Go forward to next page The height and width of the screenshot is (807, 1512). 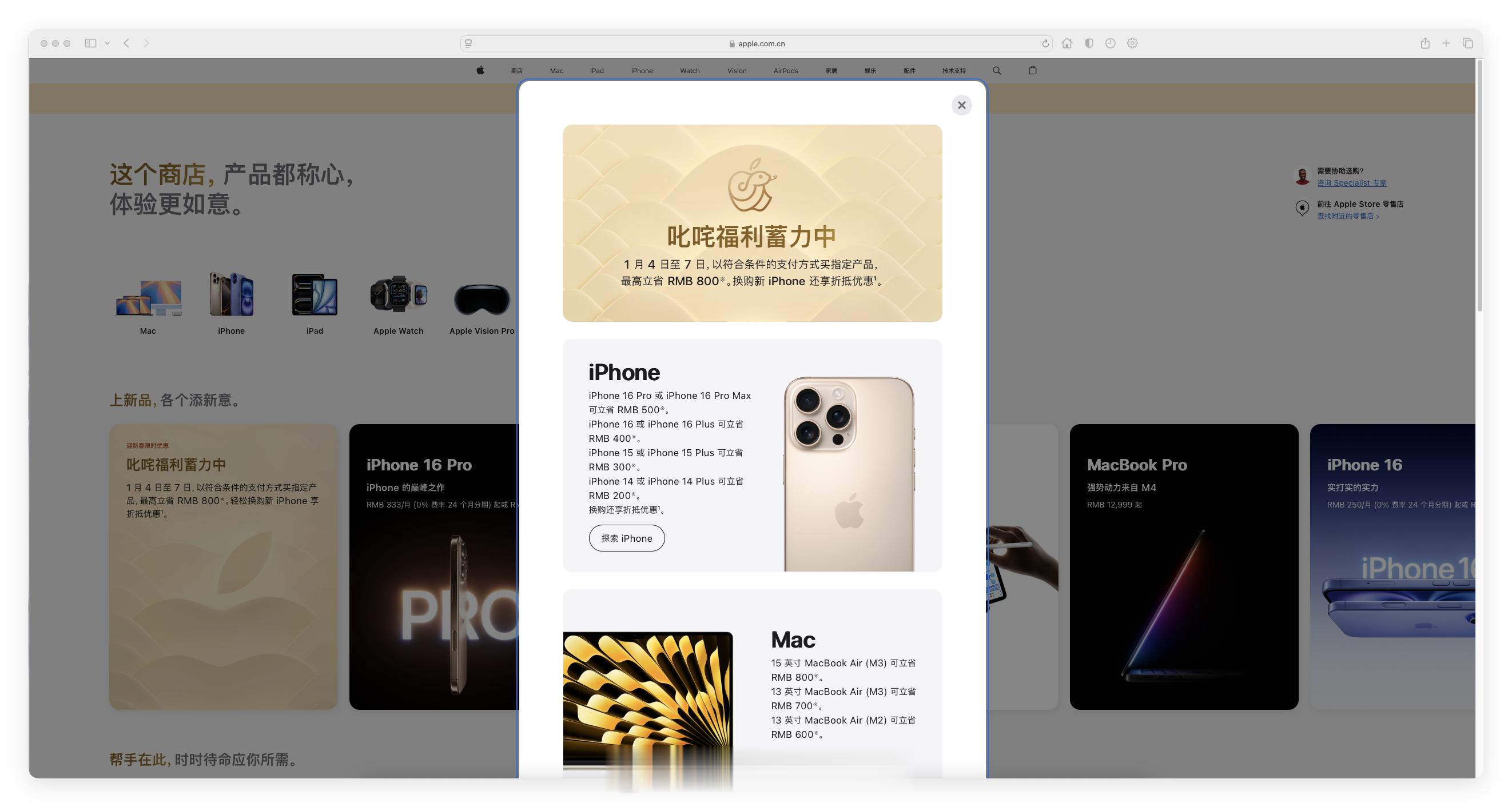point(146,43)
